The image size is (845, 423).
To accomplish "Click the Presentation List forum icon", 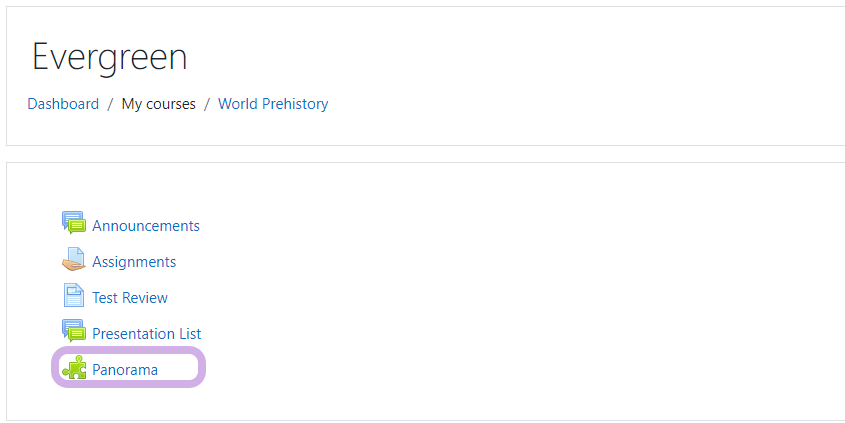I will click(x=74, y=332).
